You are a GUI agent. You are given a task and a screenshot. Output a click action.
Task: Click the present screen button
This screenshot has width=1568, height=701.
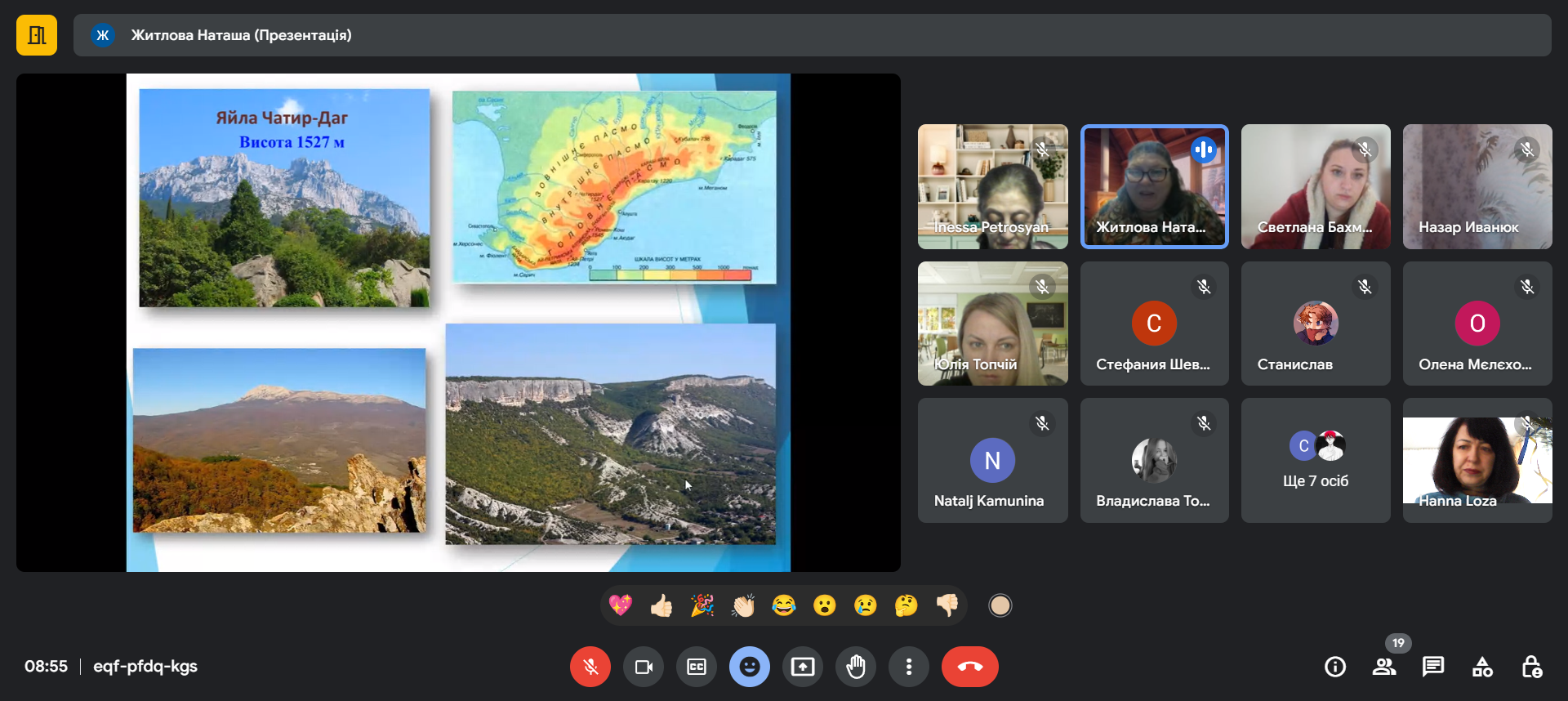click(802, 667)
